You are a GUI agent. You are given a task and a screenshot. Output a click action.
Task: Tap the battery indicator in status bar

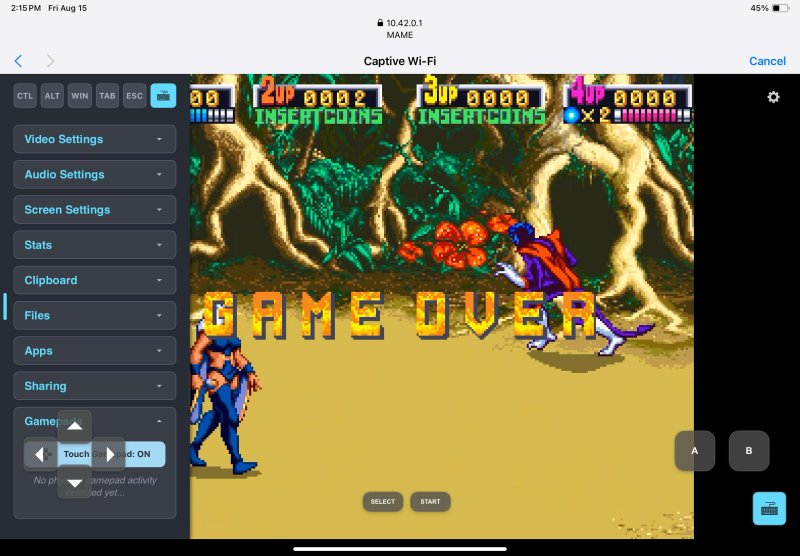780,8
